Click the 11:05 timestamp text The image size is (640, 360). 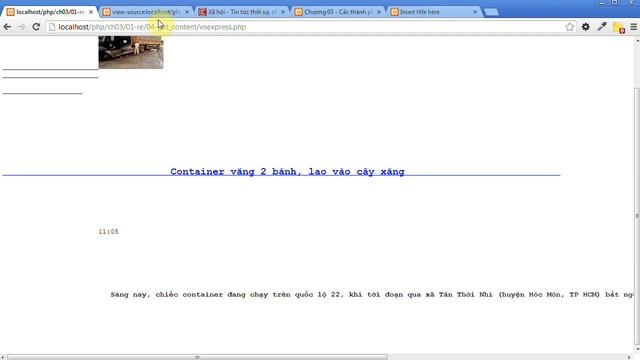point(108,231)
